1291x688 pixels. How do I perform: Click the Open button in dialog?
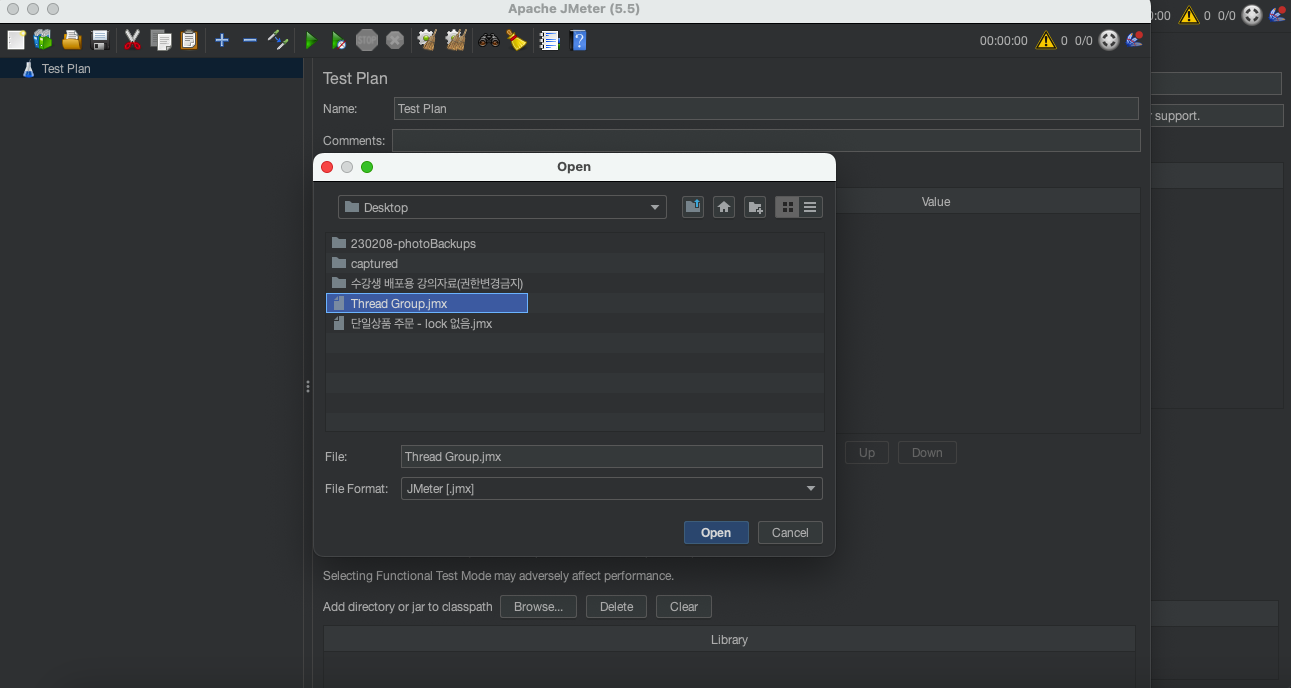pos(716,532)
